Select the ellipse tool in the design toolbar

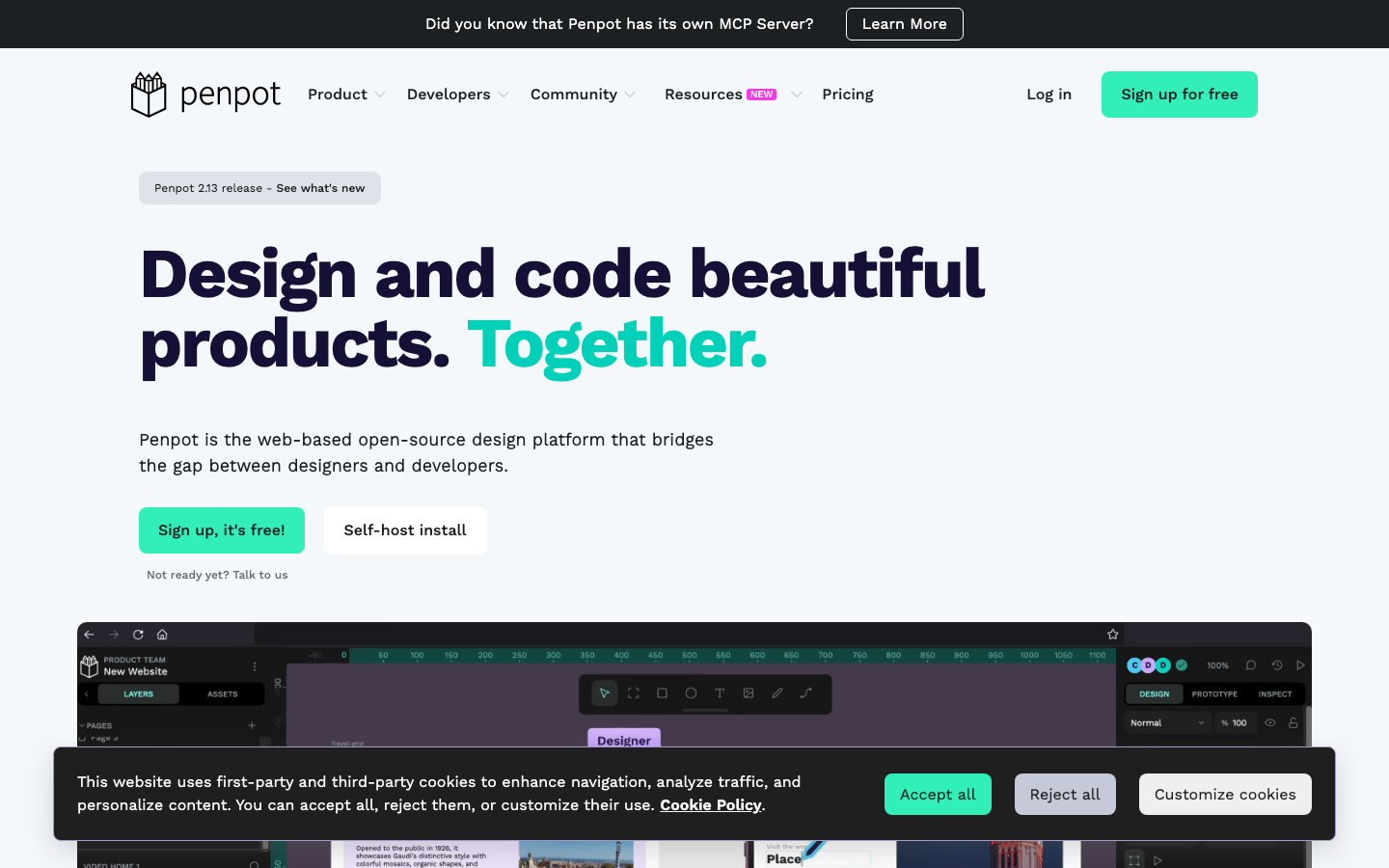click(691, 693)
